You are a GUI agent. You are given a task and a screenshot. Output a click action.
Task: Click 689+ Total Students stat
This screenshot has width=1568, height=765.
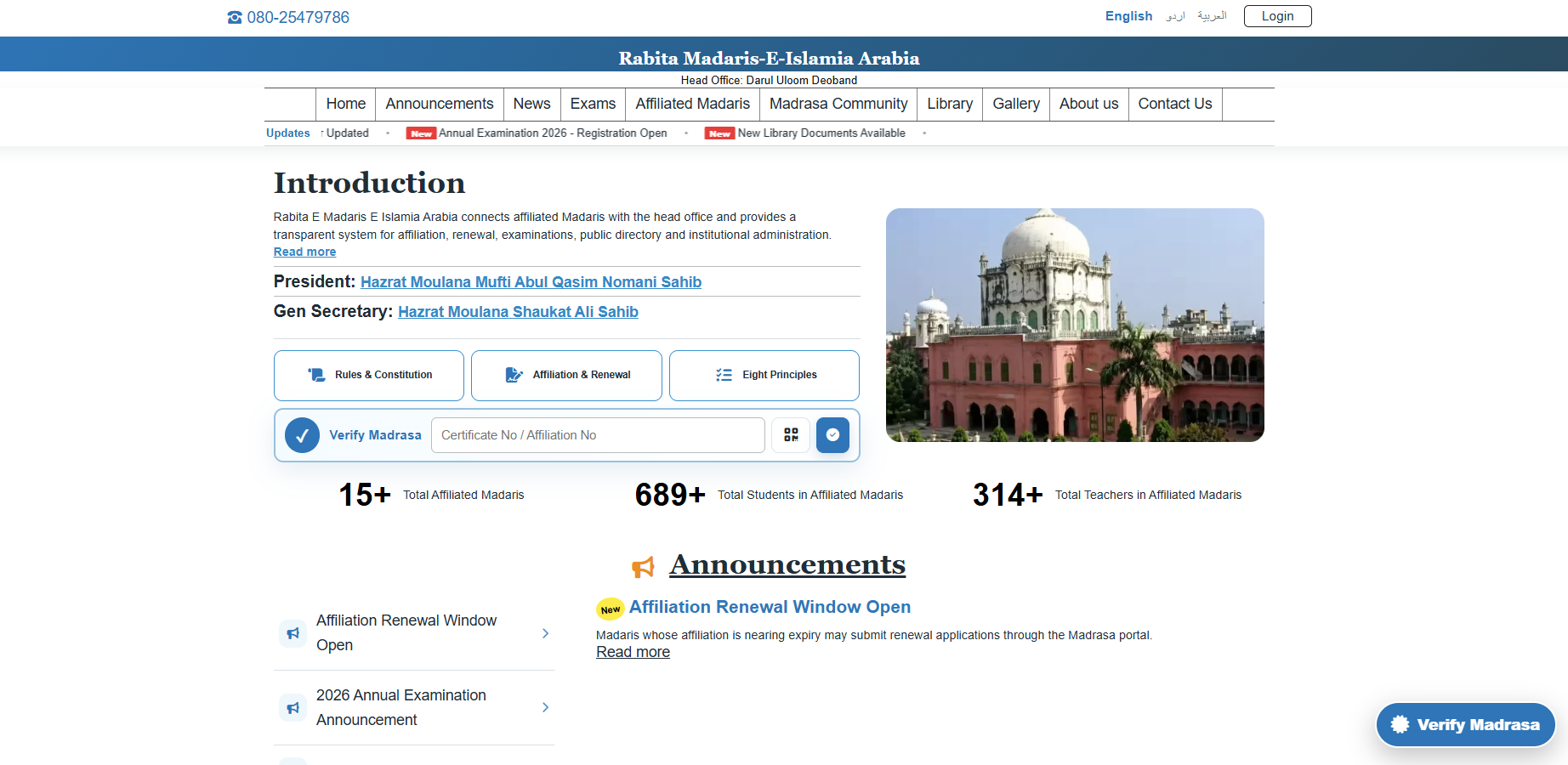(769, 495)
